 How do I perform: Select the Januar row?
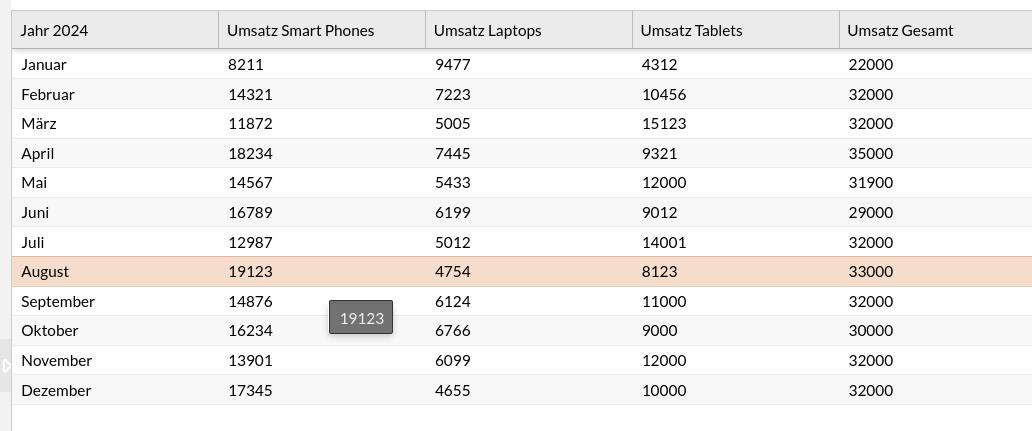point(44,65)
